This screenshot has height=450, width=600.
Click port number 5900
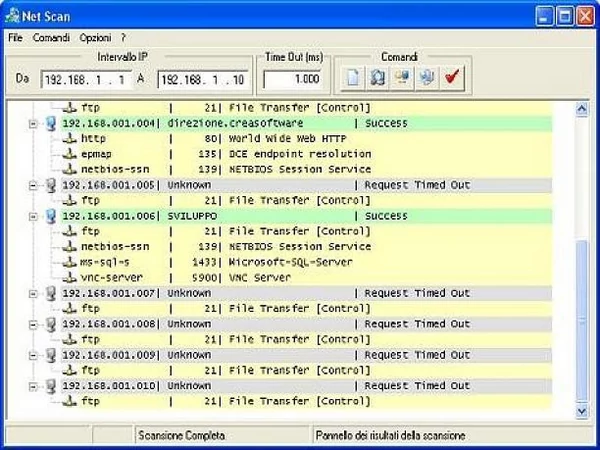[x=204, y=277]
